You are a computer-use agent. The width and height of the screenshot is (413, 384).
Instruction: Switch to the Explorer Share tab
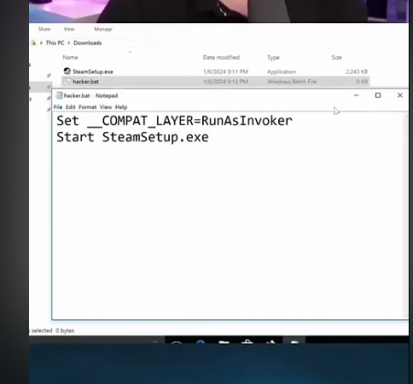coord(44,29)
